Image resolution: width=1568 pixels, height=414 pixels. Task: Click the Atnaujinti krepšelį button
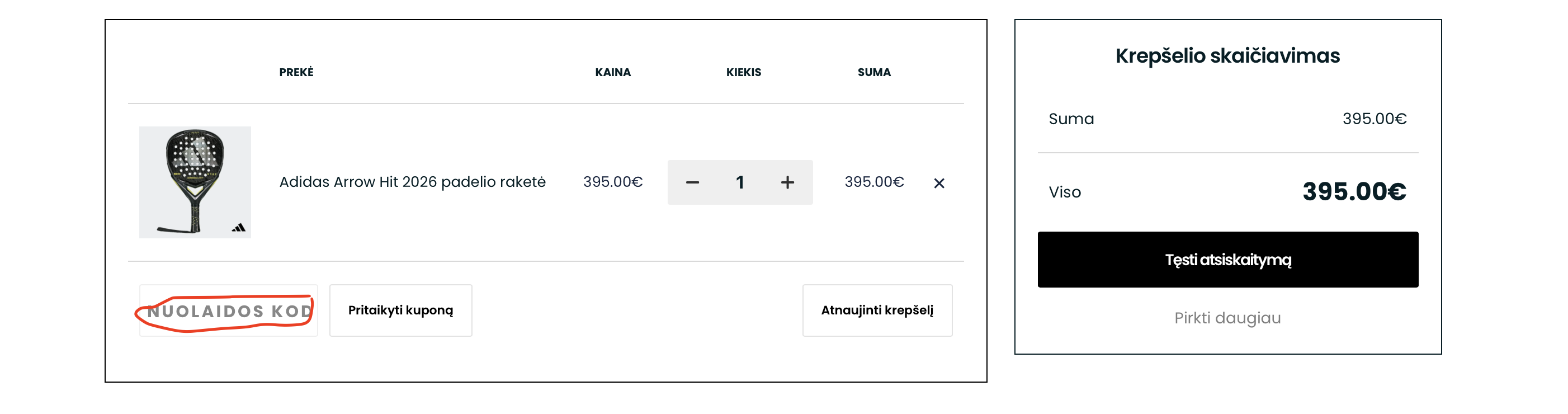click(876, 310)
